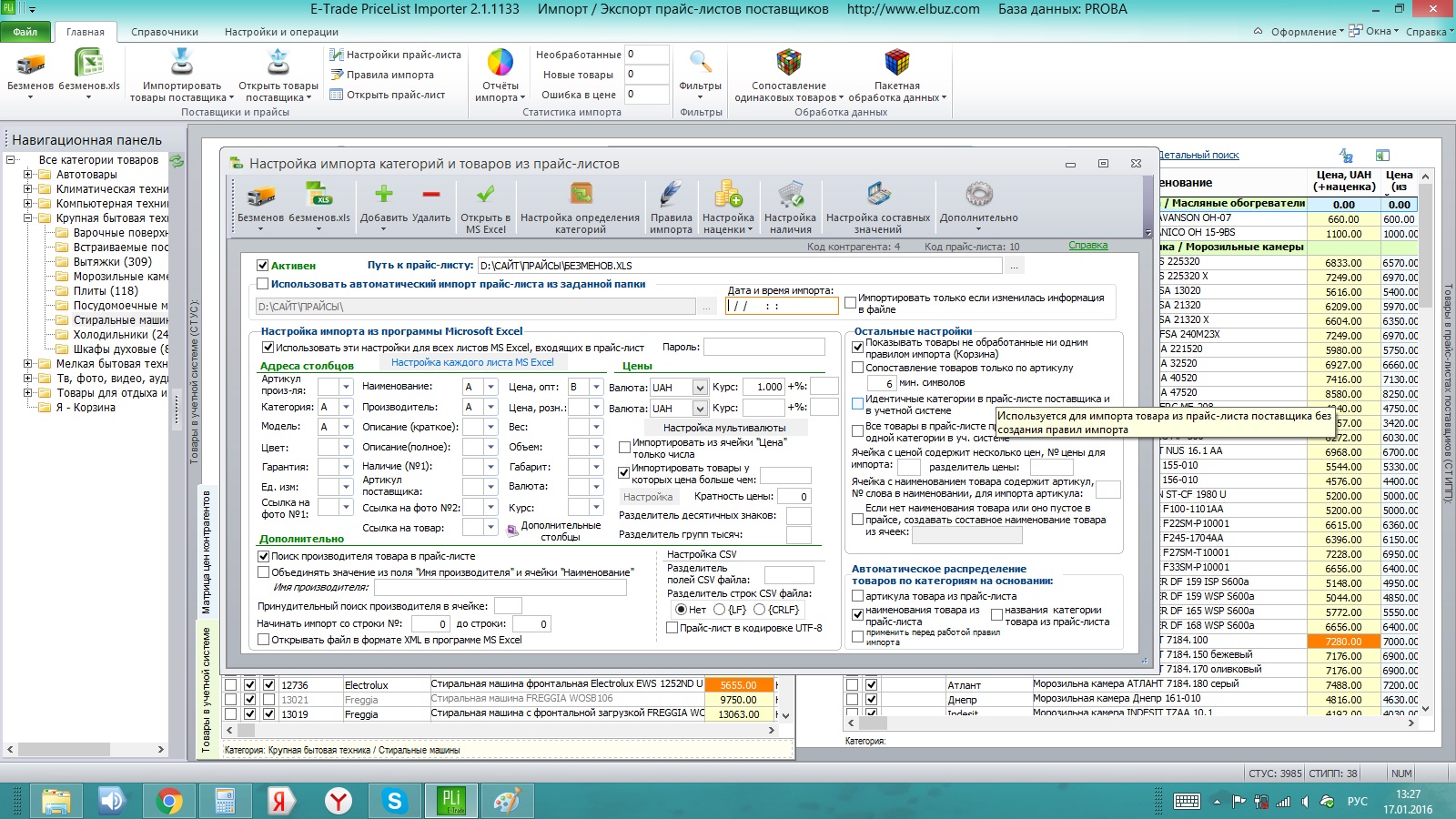
Task: Click the Безменов truck icon in the main ribbon
Action: (x=30, y=64)
